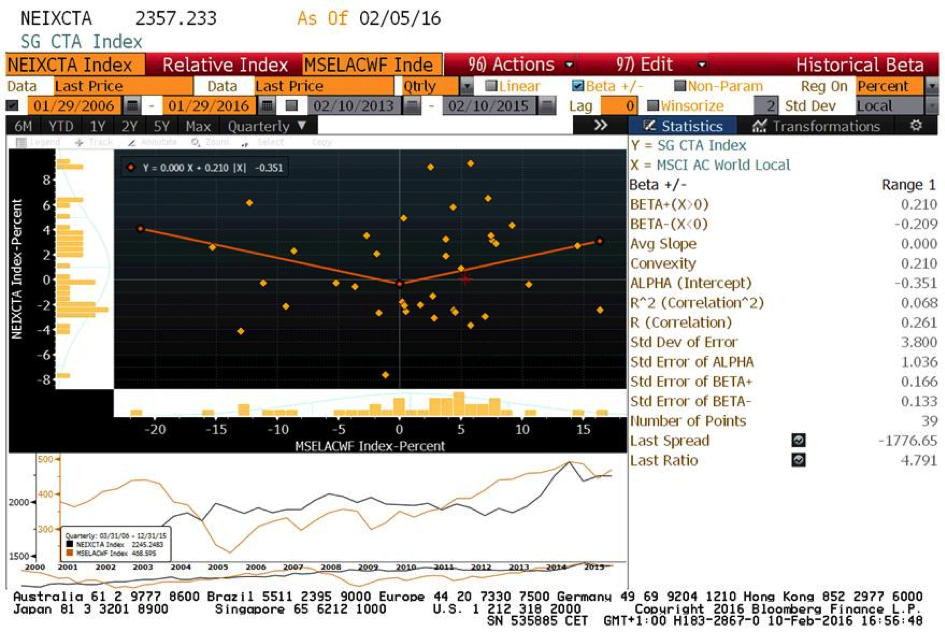Viewport: 945px width, 634px height.
Task: Click the Last Spread value -1776.65
Action: (908, 441)
